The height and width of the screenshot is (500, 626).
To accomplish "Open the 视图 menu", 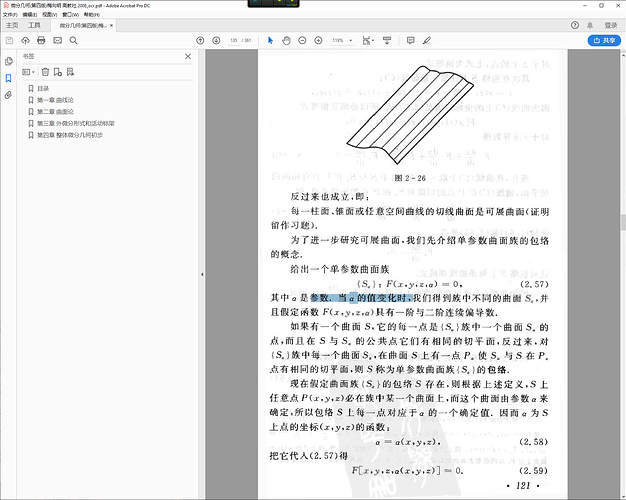I will pos(50,14).
